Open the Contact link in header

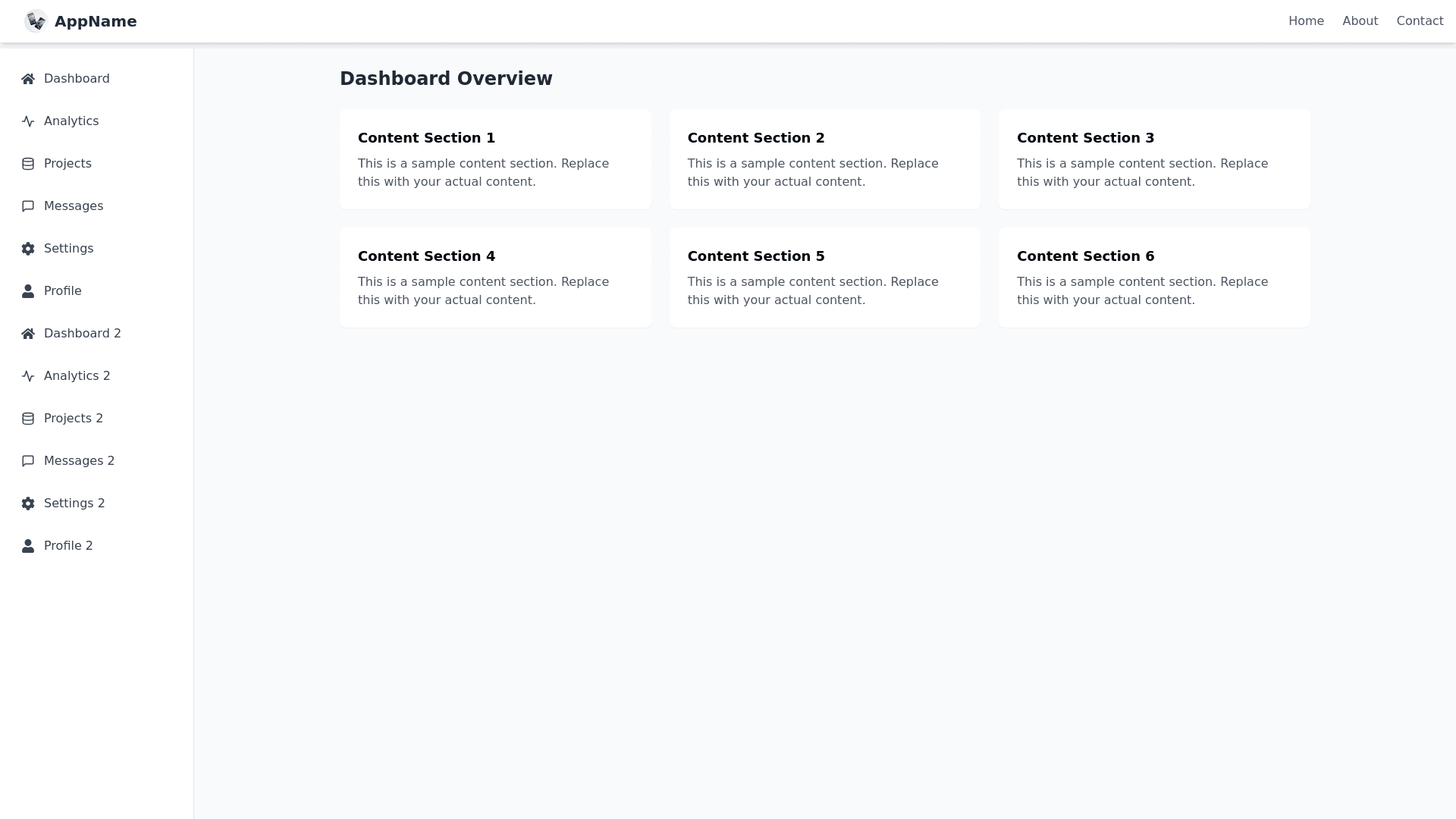[1420, 21]
